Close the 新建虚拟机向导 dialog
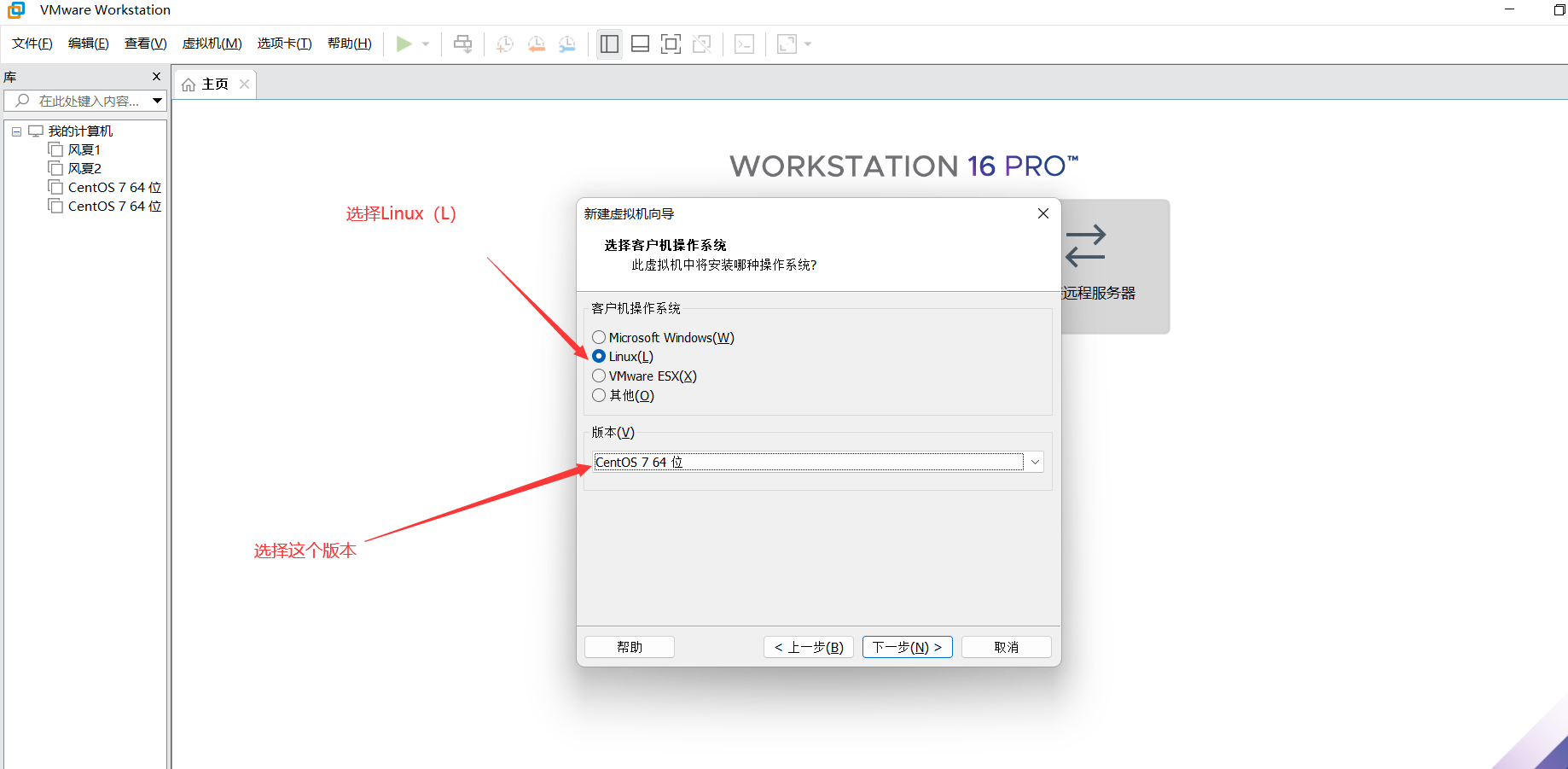Viewport: 1568px width, 769px height. [1043, 213]
